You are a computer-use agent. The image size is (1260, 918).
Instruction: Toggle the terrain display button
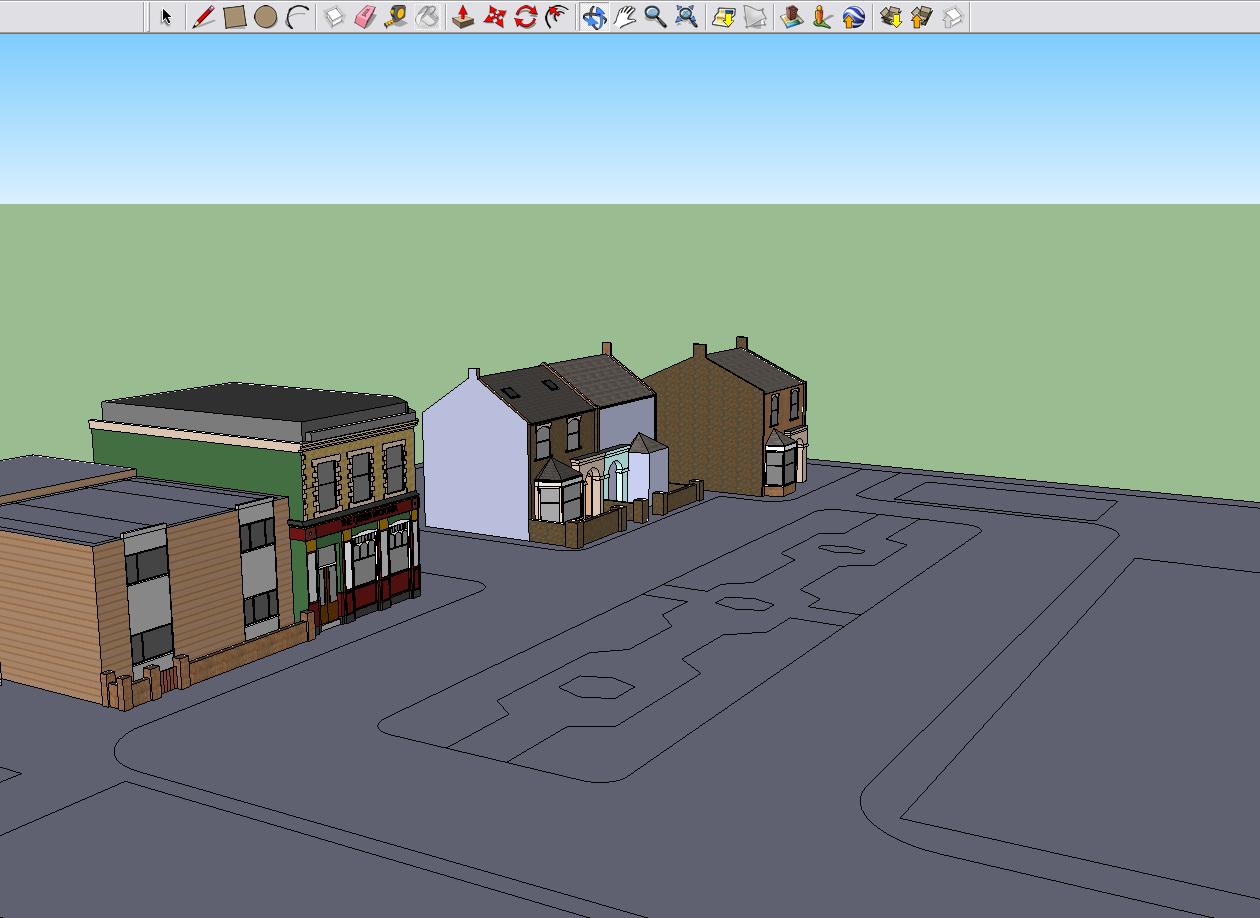coord(754,17)
